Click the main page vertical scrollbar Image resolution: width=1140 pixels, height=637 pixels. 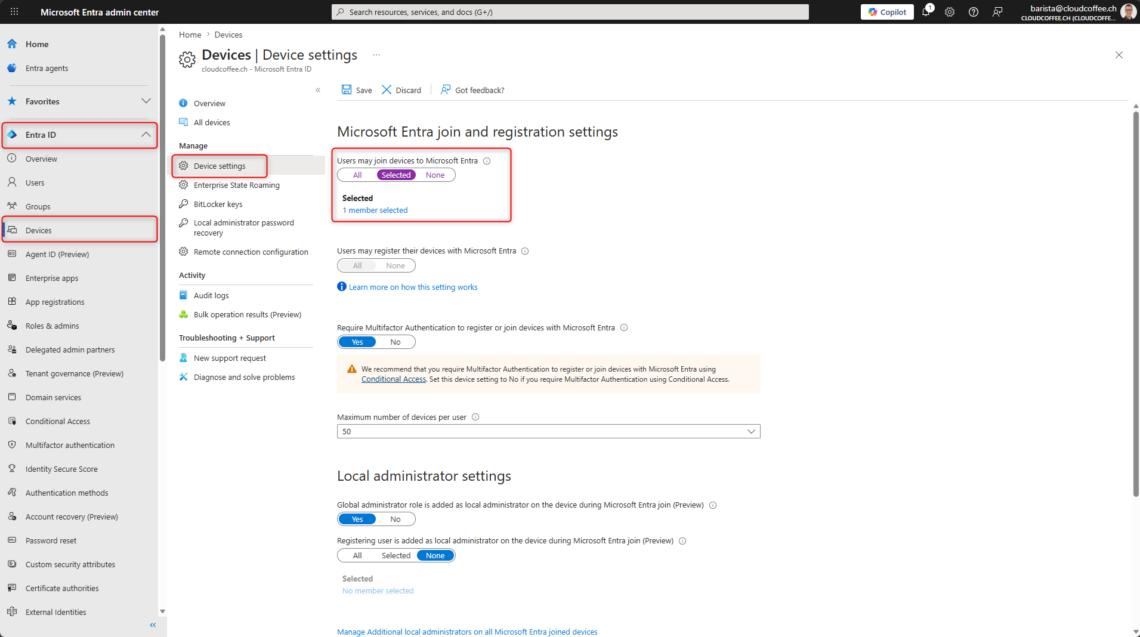pos(1136,305)
